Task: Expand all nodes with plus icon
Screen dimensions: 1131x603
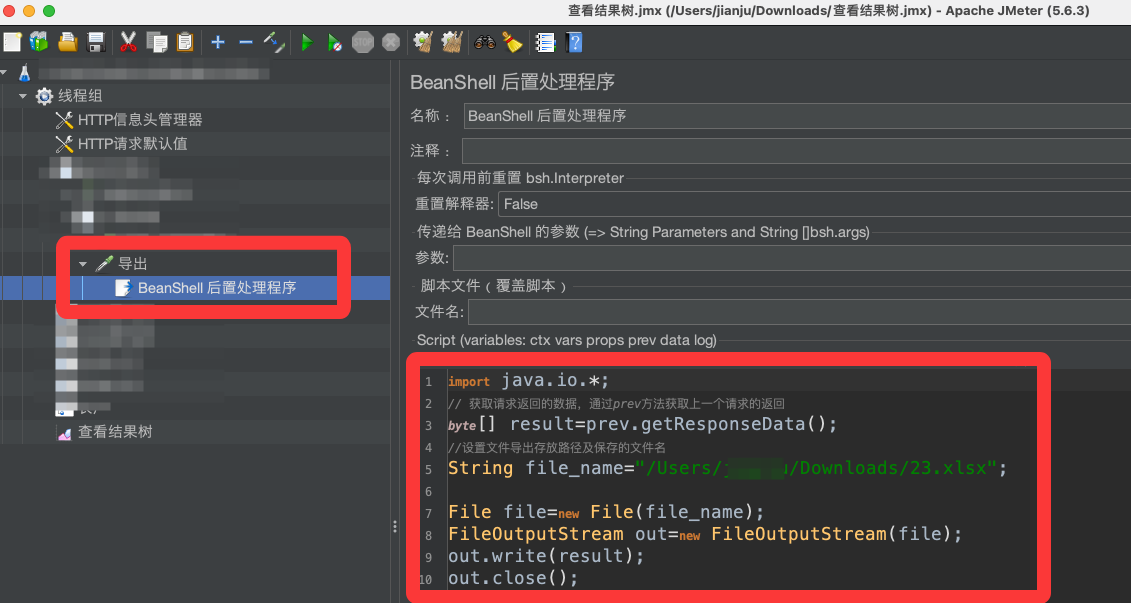Action: (x=218, y=43)
